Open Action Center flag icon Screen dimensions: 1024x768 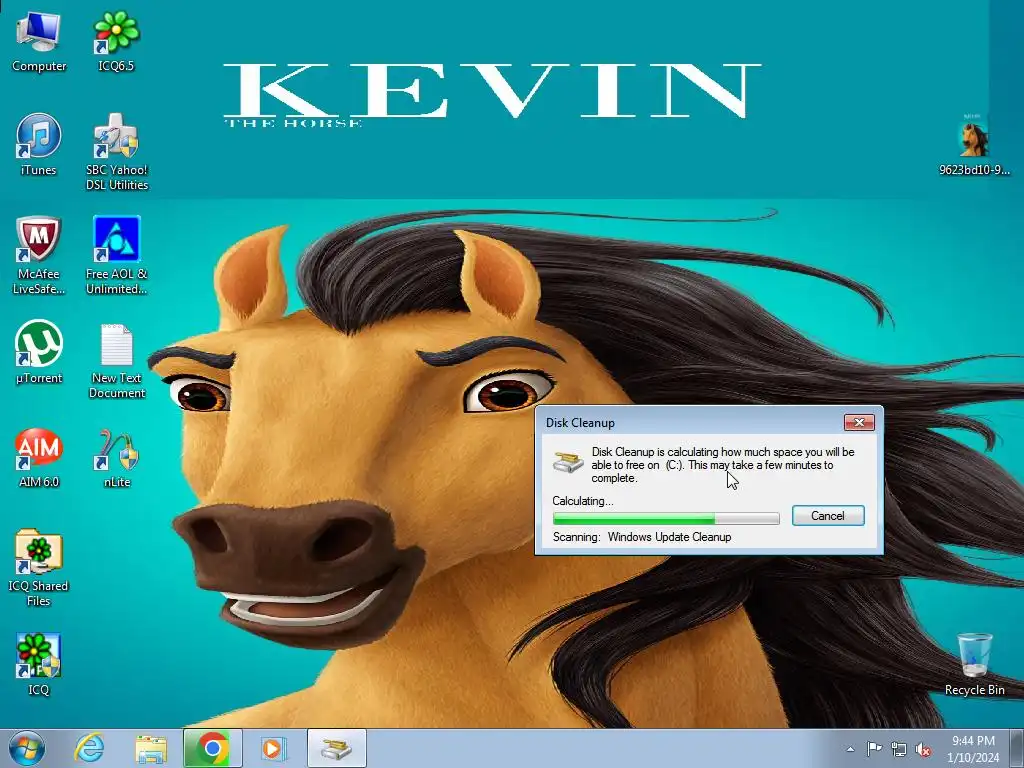[874, 749]
